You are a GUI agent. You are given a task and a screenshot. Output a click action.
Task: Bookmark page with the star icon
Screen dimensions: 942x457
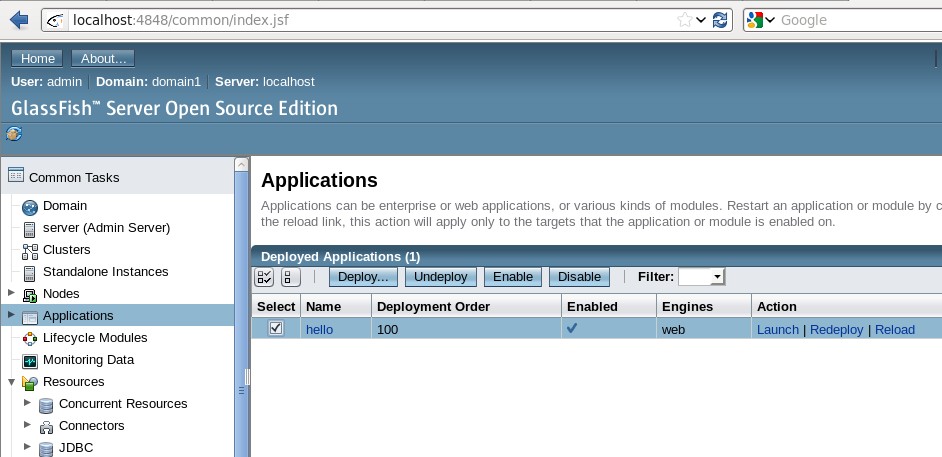(684, 20)
